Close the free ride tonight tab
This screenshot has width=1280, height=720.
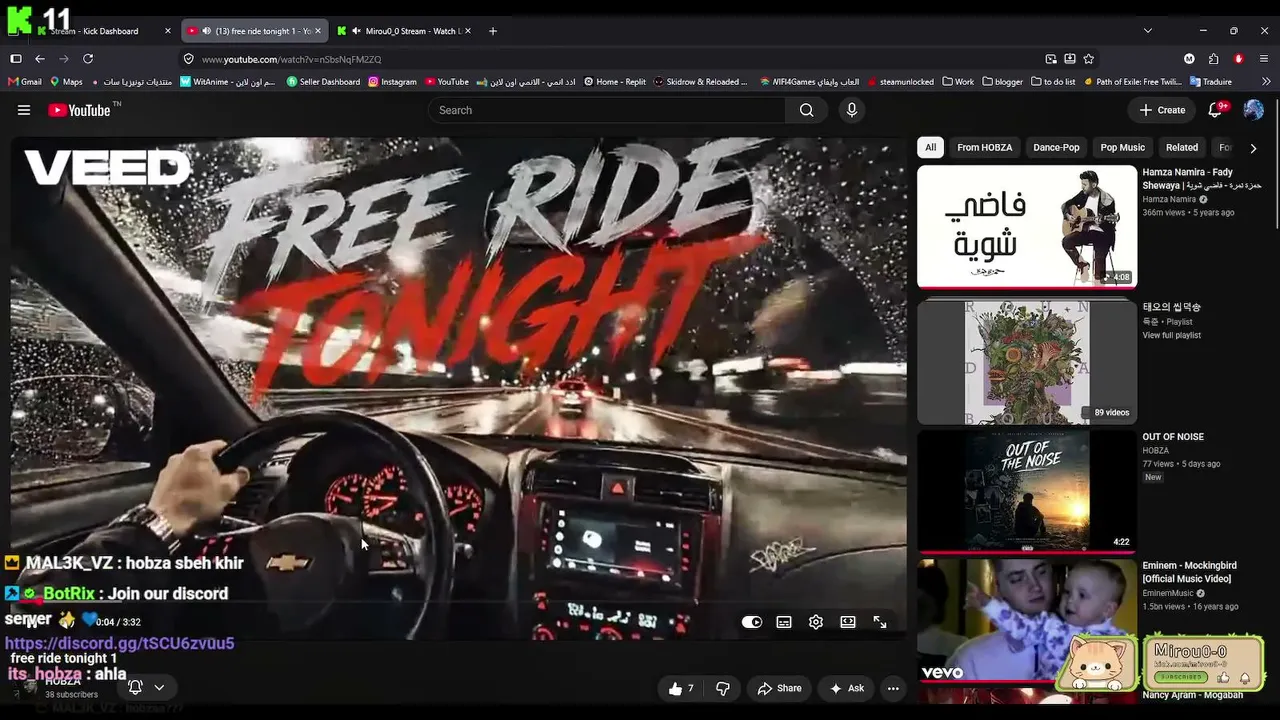pyautogui.click(x=318, y=31)
